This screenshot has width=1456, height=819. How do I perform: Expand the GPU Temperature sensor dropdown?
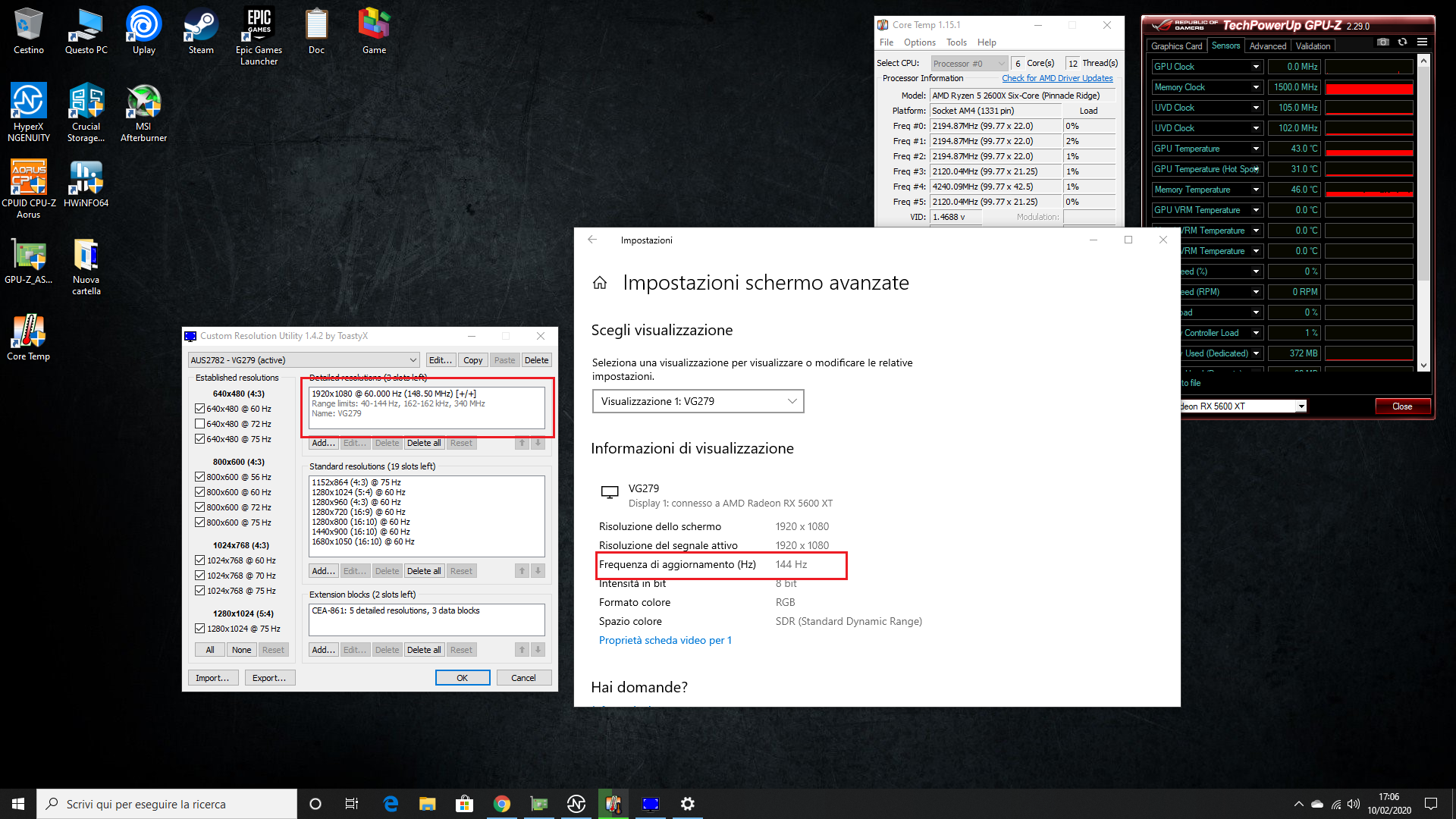pos(1256,149)
